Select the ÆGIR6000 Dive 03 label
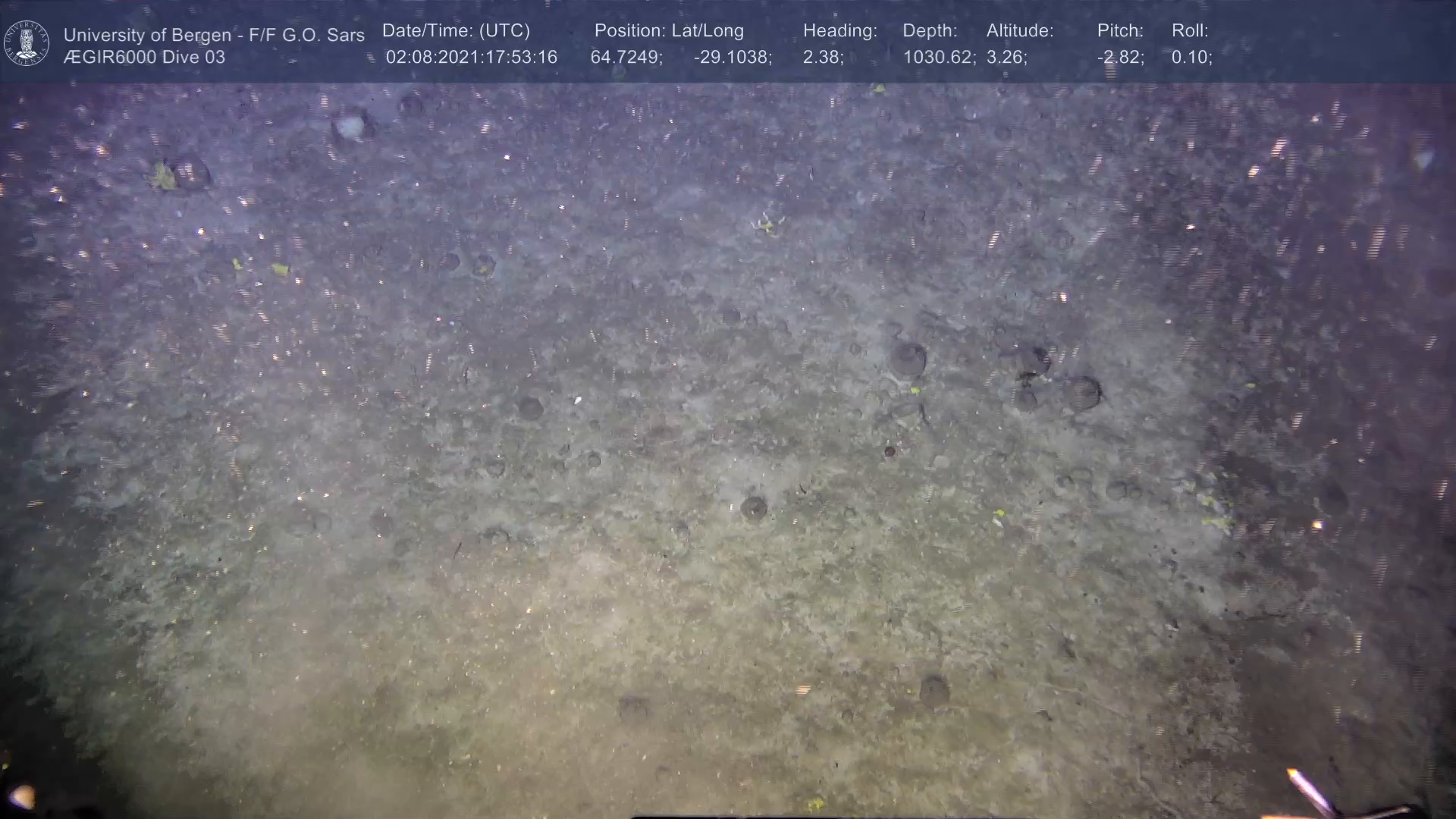Viewport: 1456px width, 819px height. [144, 58]
